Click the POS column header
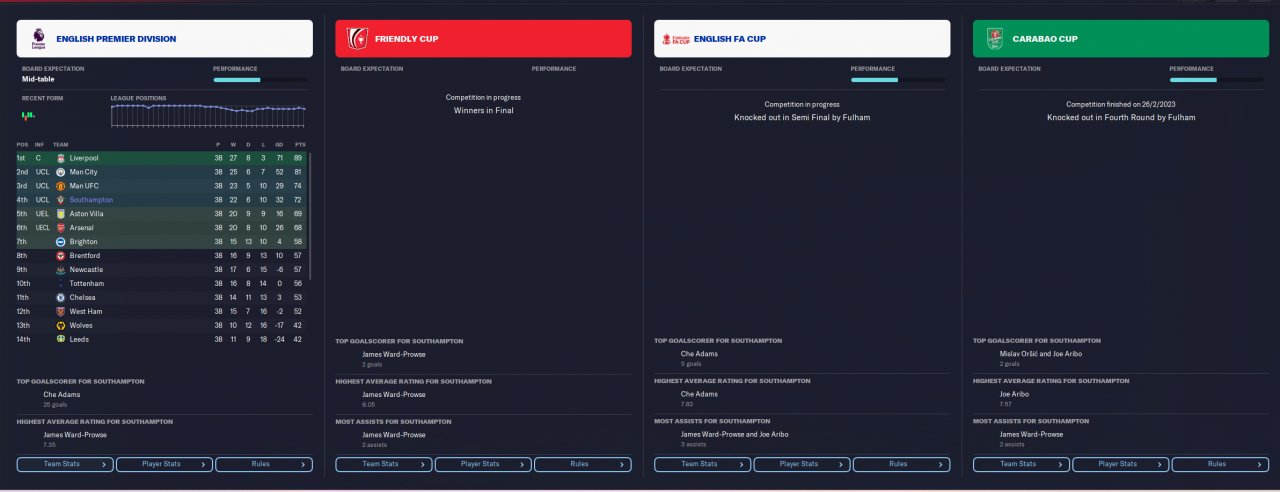Image resolution: width=1280 pixels, height=492 pixels. click(x=22, y=144)
